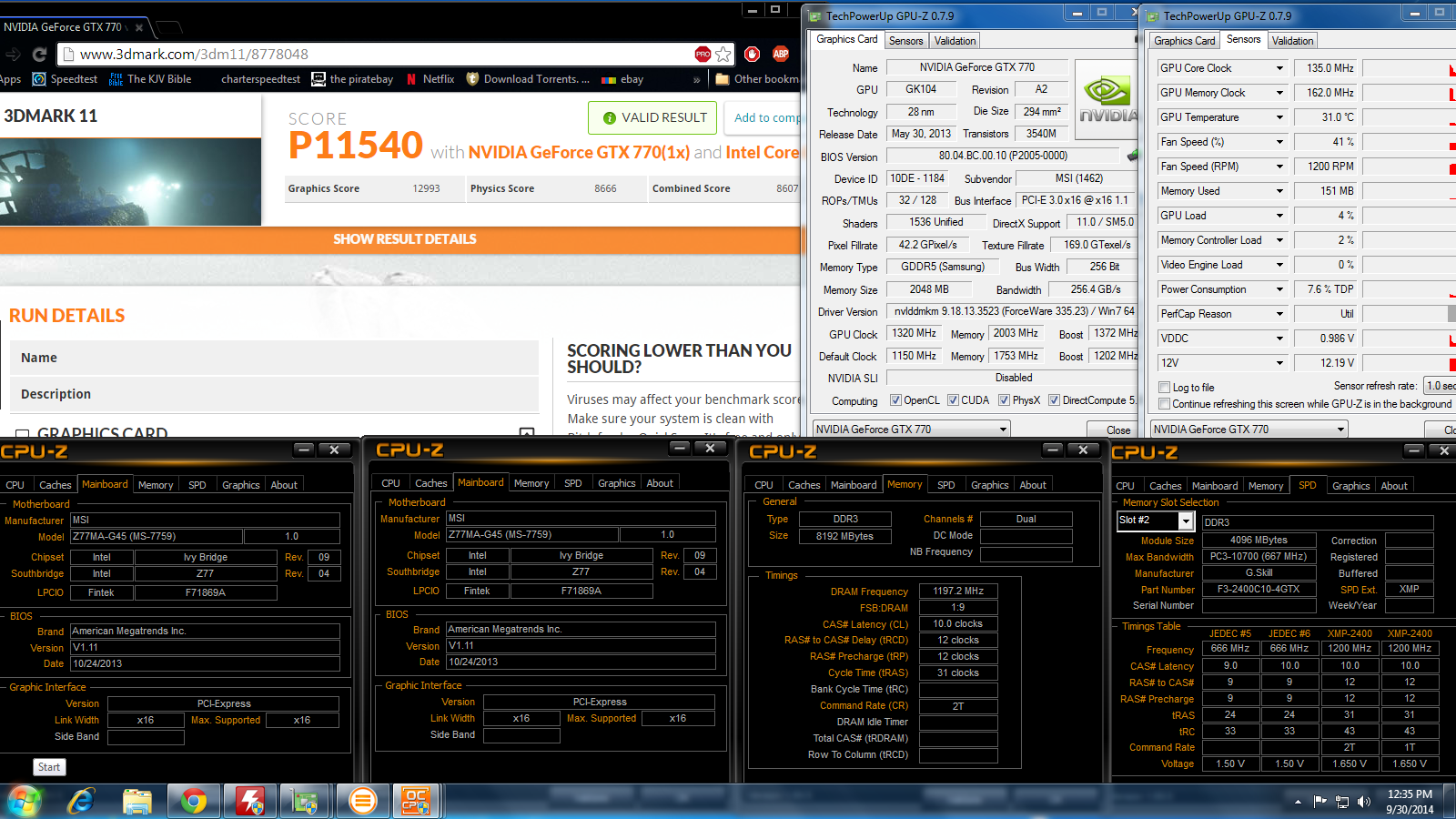This screenshot has width=1456, height=819.
Task: Open Validation tab in GPU-Z Graphics Card window
Action: pos(955,41)
